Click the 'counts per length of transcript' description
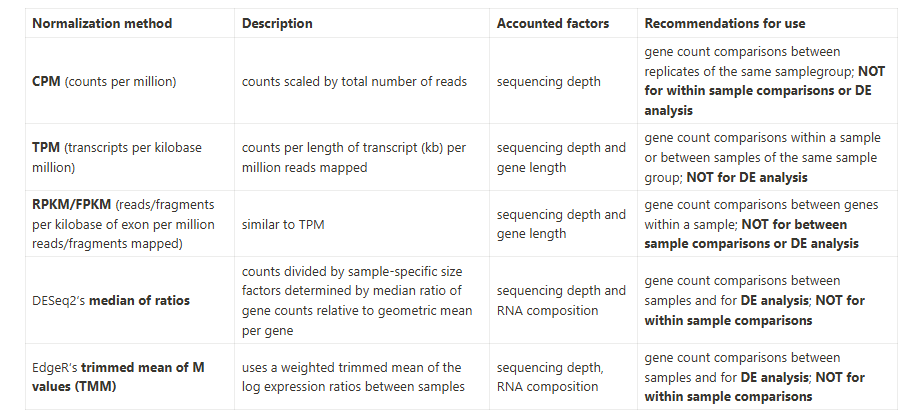The width and height of the screenshot is (915, 417). pyautogui.click(x=354, y=157)
